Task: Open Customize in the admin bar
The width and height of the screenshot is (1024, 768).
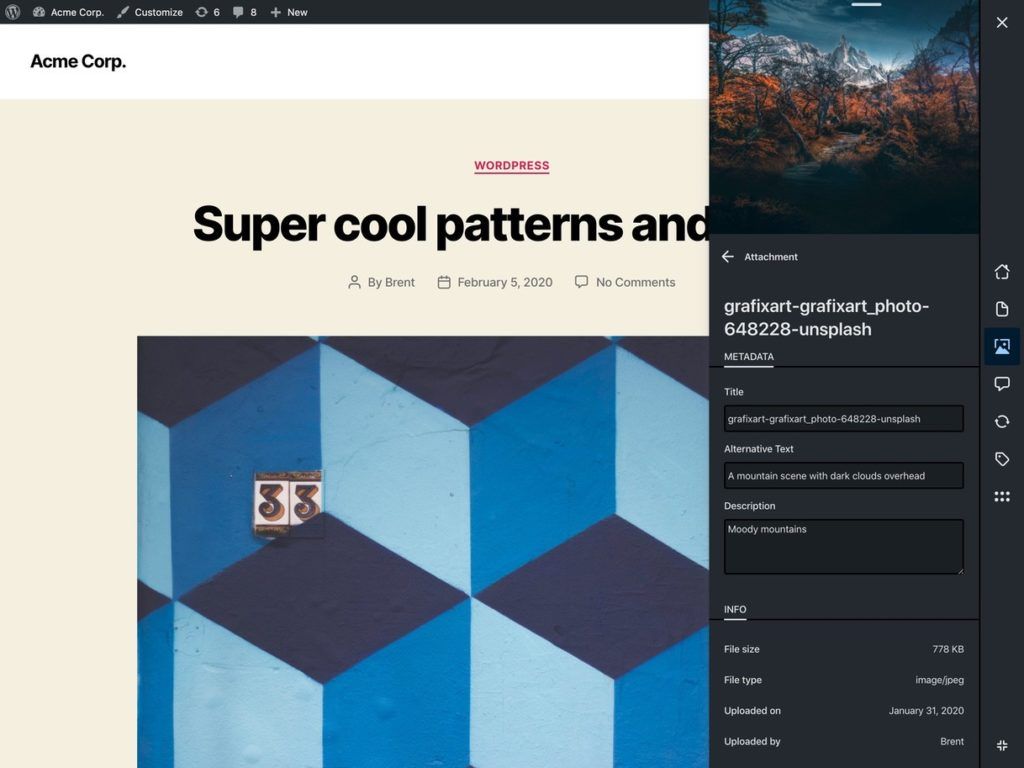Action: (150, 12)
